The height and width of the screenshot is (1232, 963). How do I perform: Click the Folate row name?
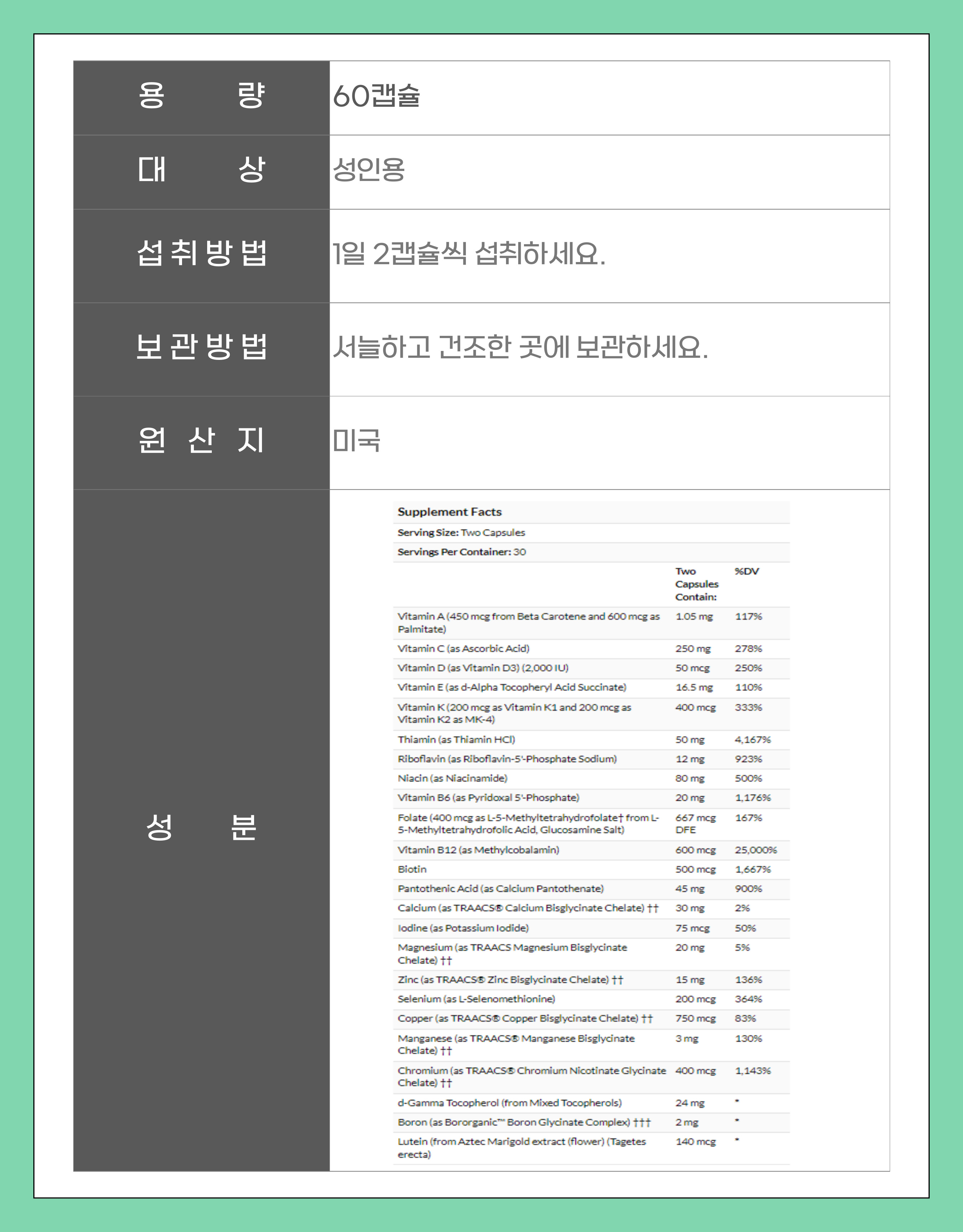point(528,824)
